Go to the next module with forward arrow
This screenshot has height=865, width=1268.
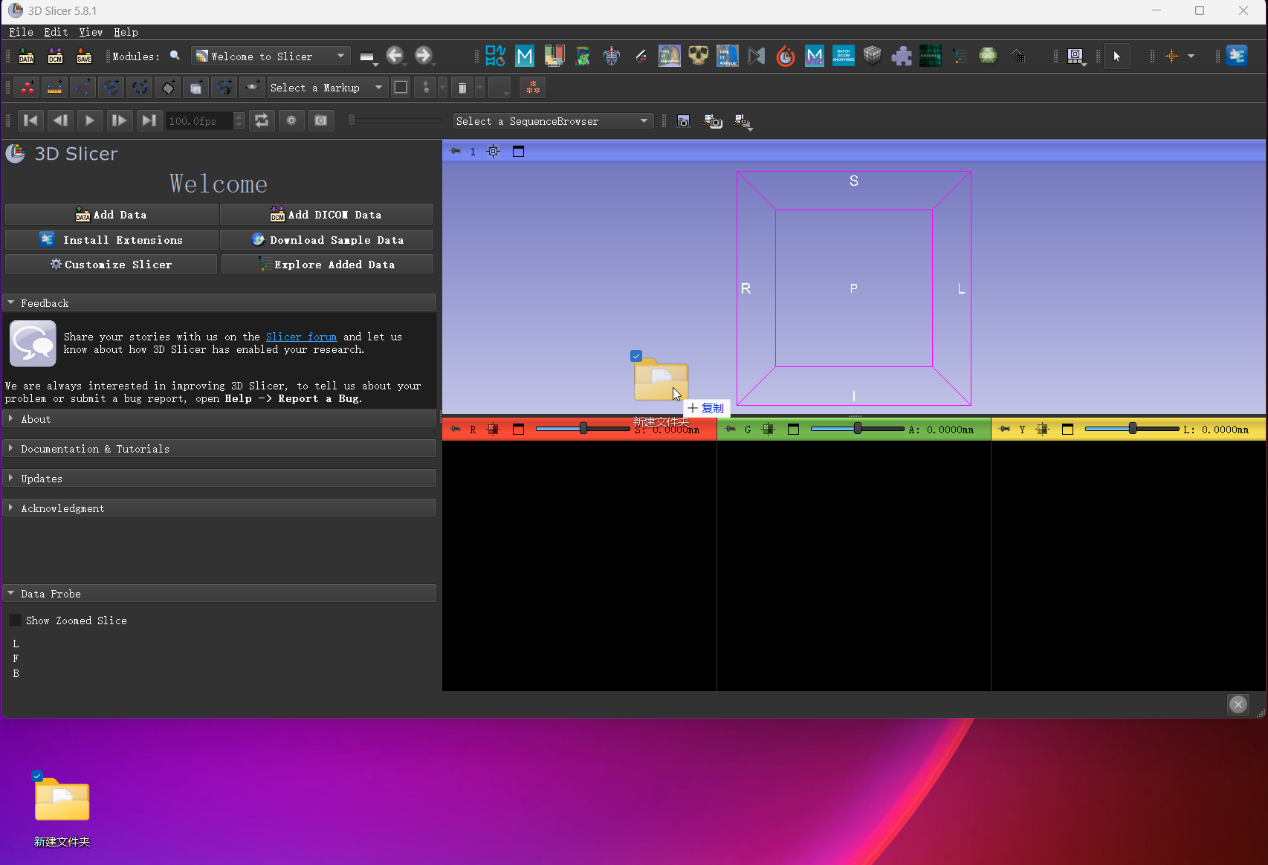pos(424,56)
